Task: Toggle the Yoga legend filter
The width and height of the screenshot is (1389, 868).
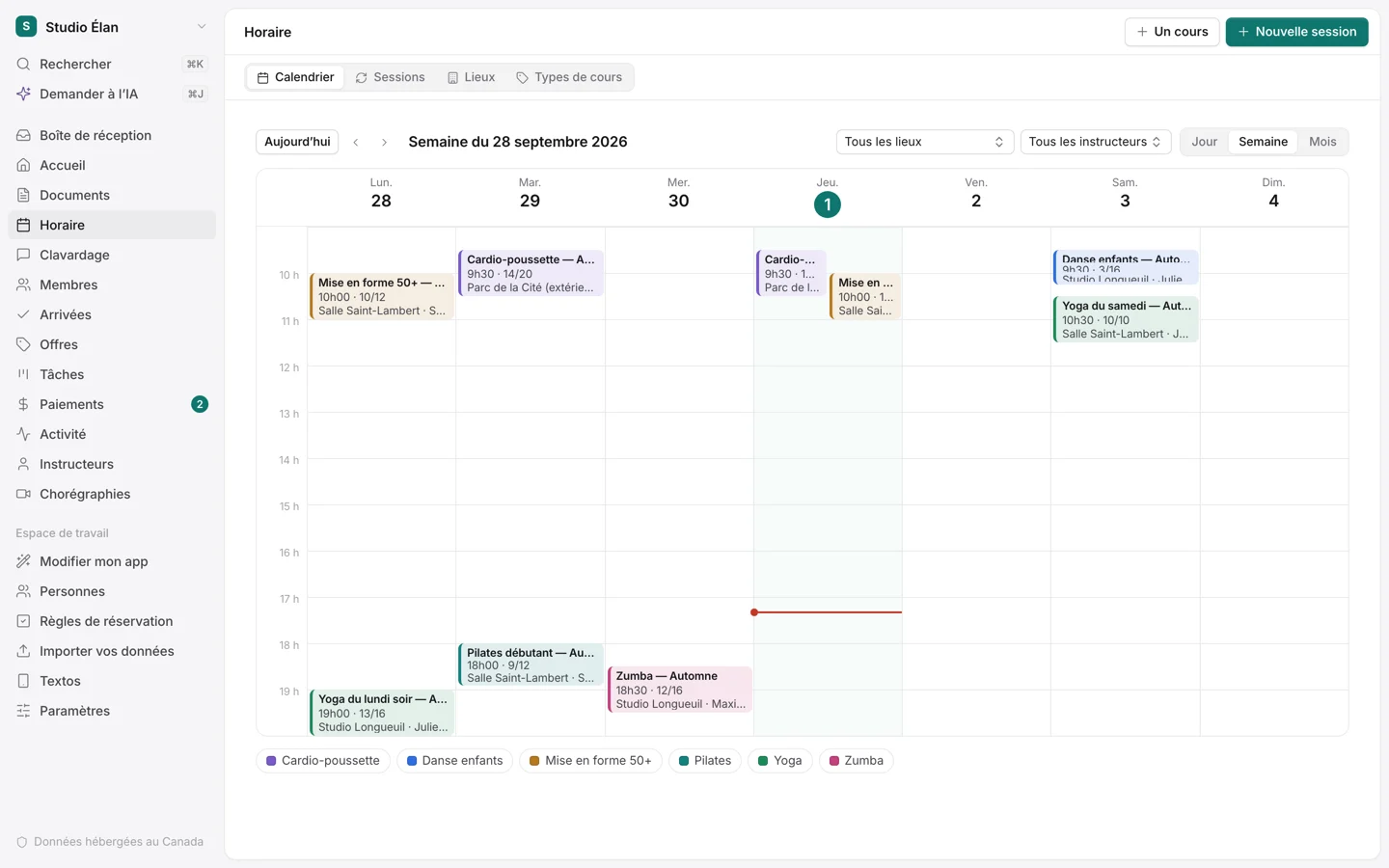Action: [779, 761]
